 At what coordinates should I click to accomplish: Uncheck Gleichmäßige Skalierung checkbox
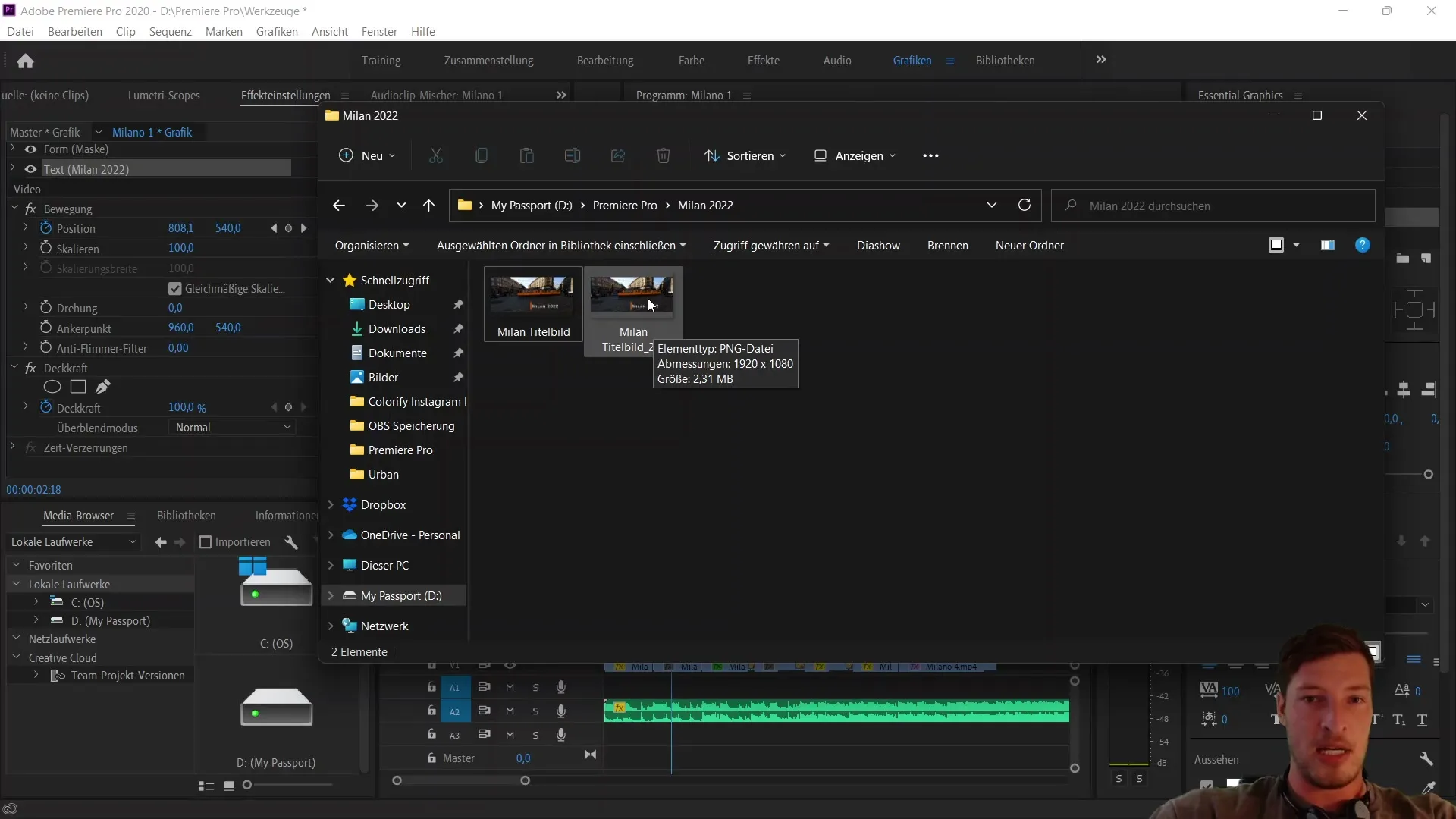175,289
